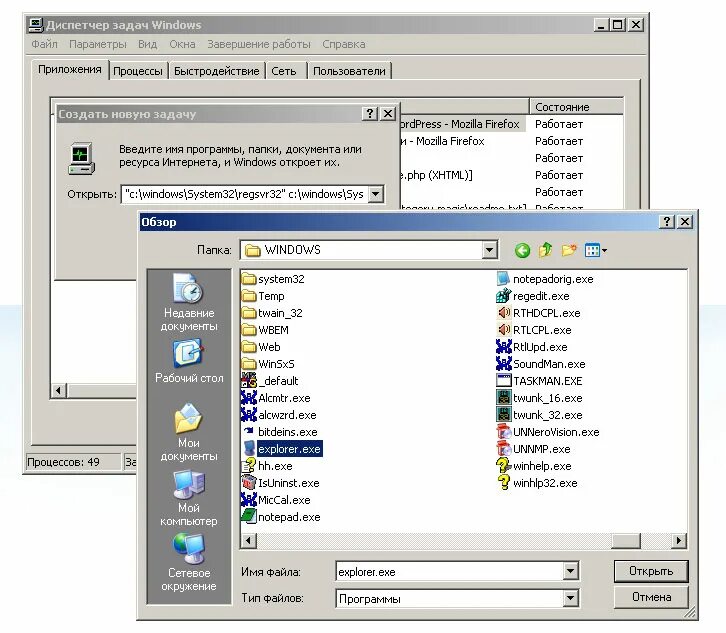Switch to the Процессы tab
Screen dimensions: 726x633
click(138, 71)
